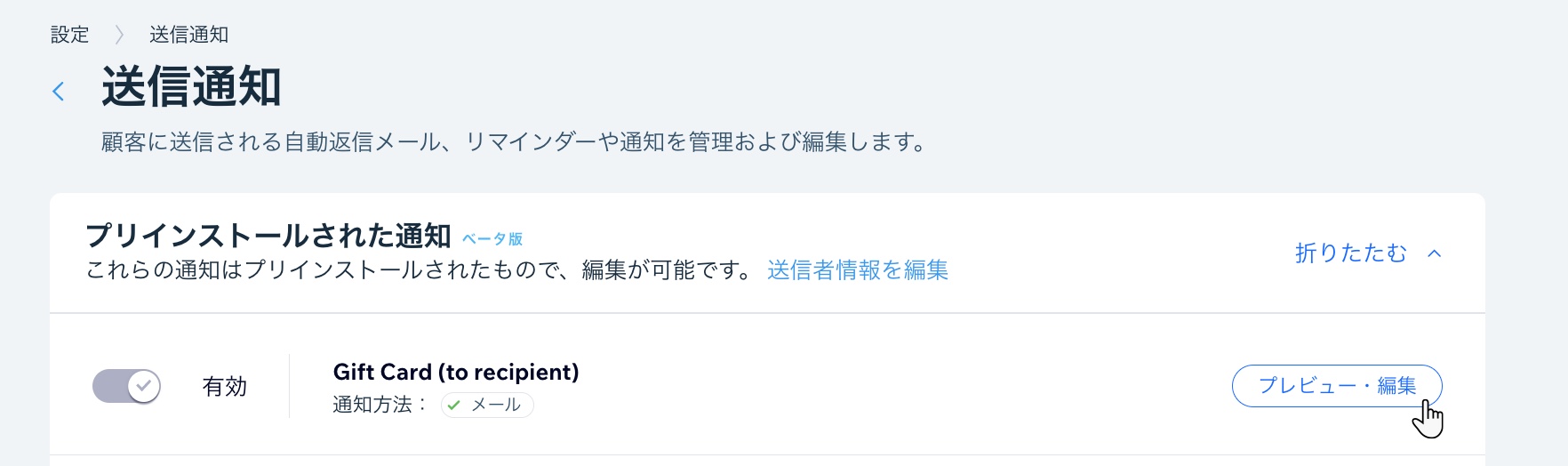Viewport: 1568px width, 466px height.
Task: Click the page description about 自動返信メール
Action: coord(514,142)
